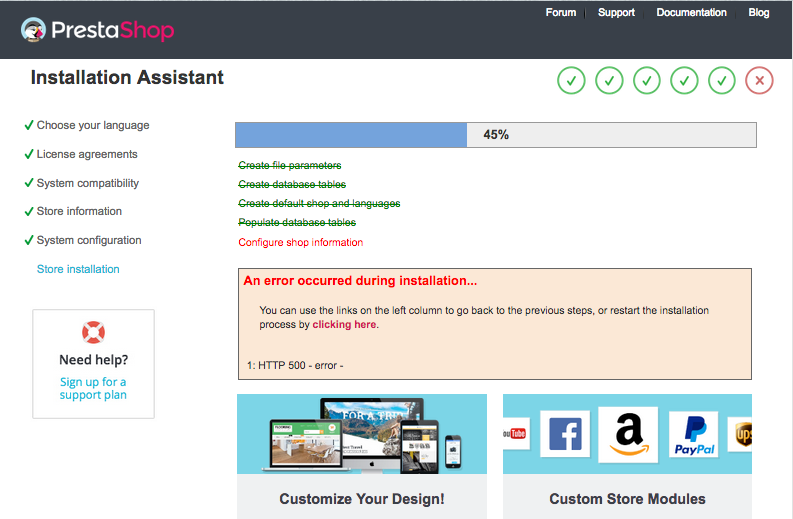
Task: Select the Store installation step
Action: (x=78, y=269)
